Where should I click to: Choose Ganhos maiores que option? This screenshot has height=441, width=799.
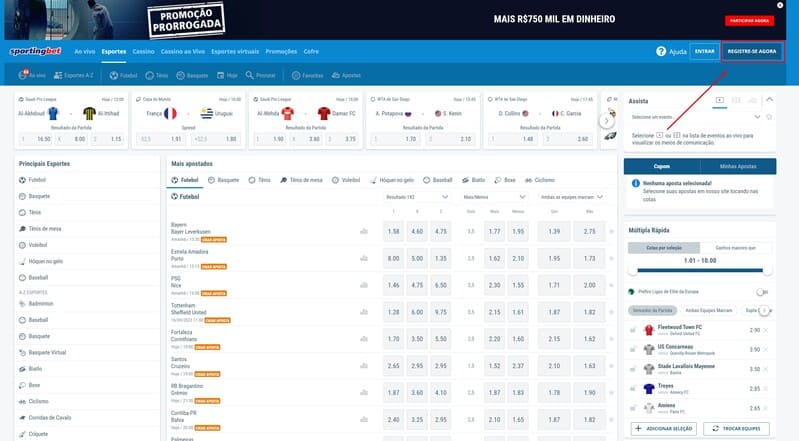tap(736, 248)
